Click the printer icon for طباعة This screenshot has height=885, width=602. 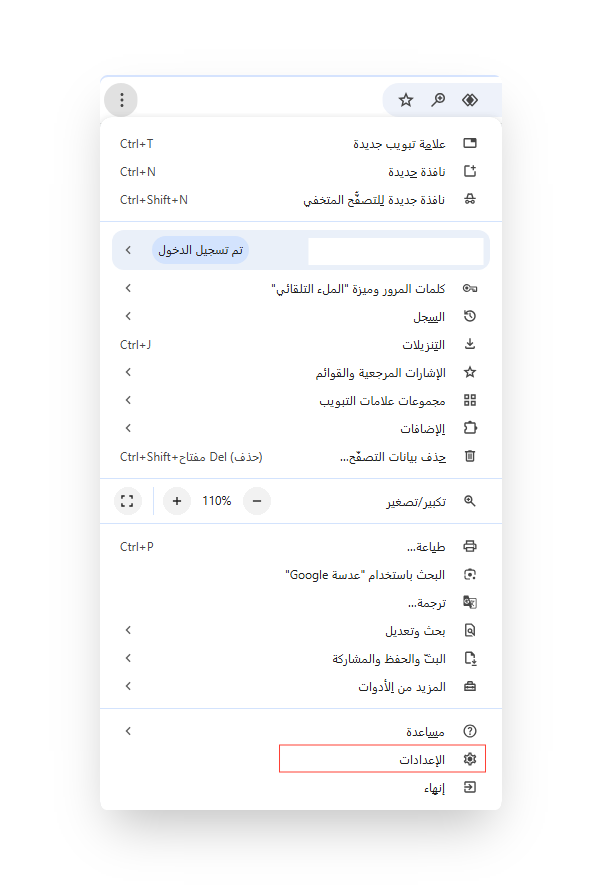click(x=470, y=547)
